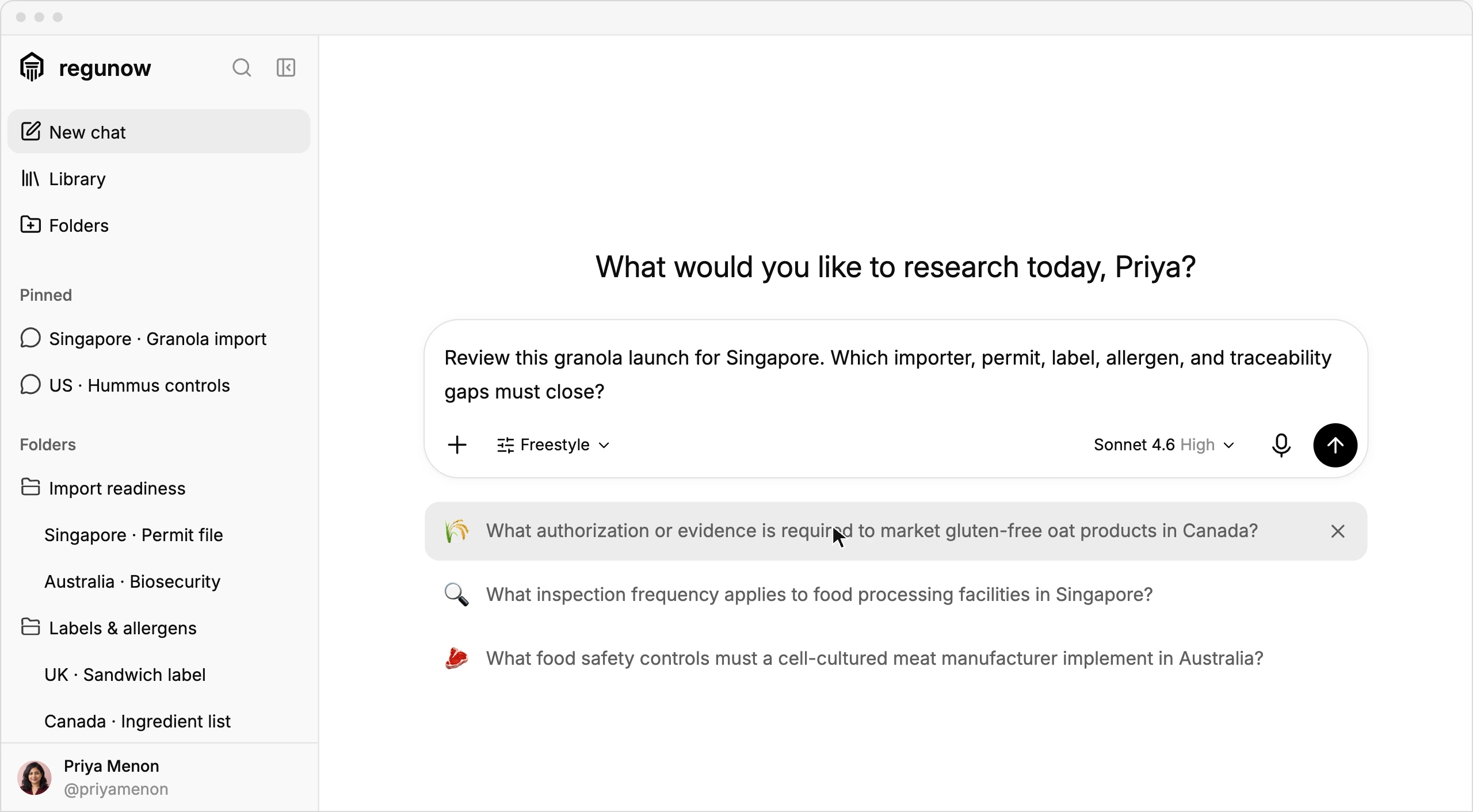Open pinned Singapore · Granola import chat
The image size is (1473, 812).
click(159, 339)
